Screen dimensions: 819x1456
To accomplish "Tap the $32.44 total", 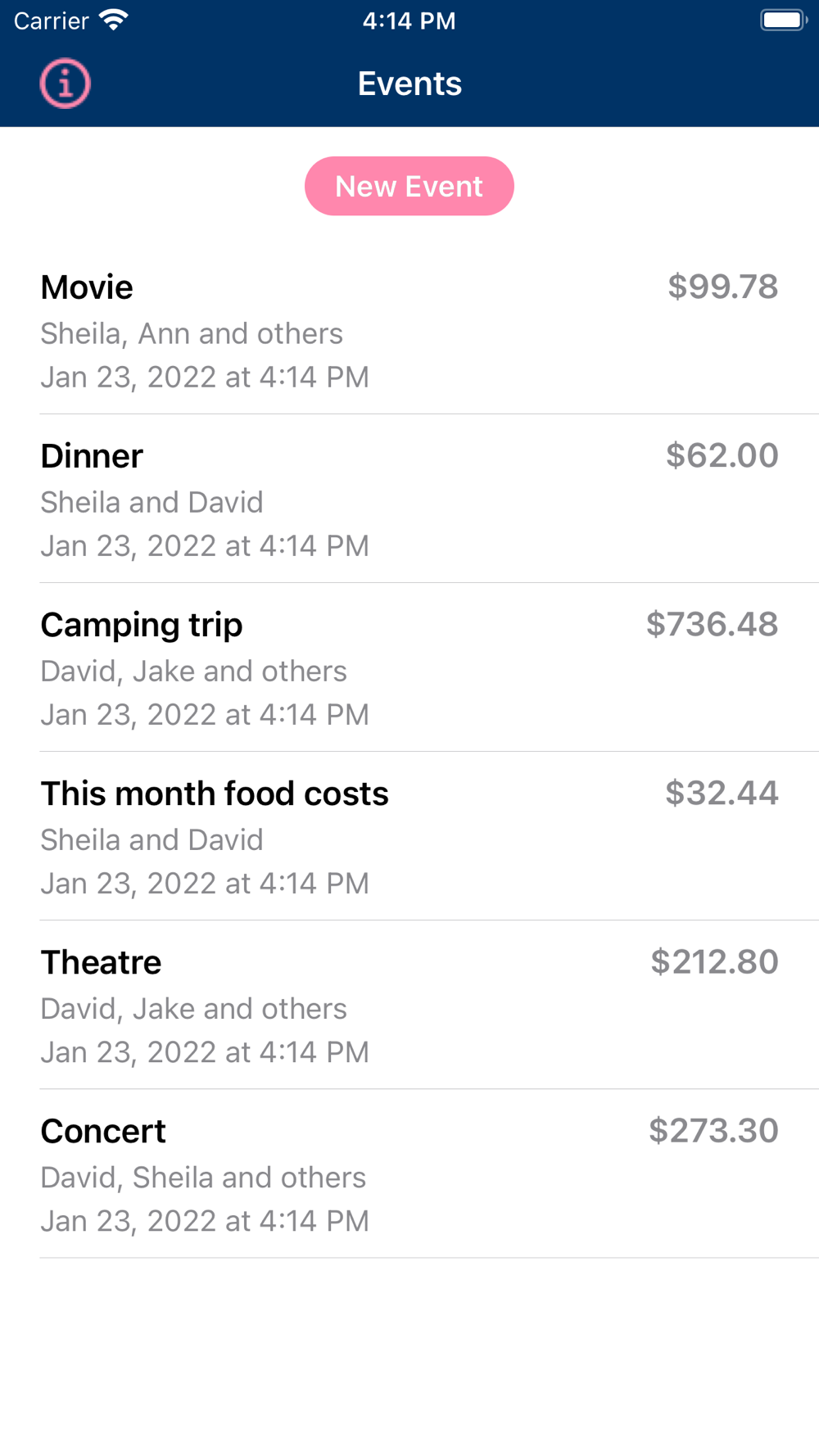I will coord(722,793).
